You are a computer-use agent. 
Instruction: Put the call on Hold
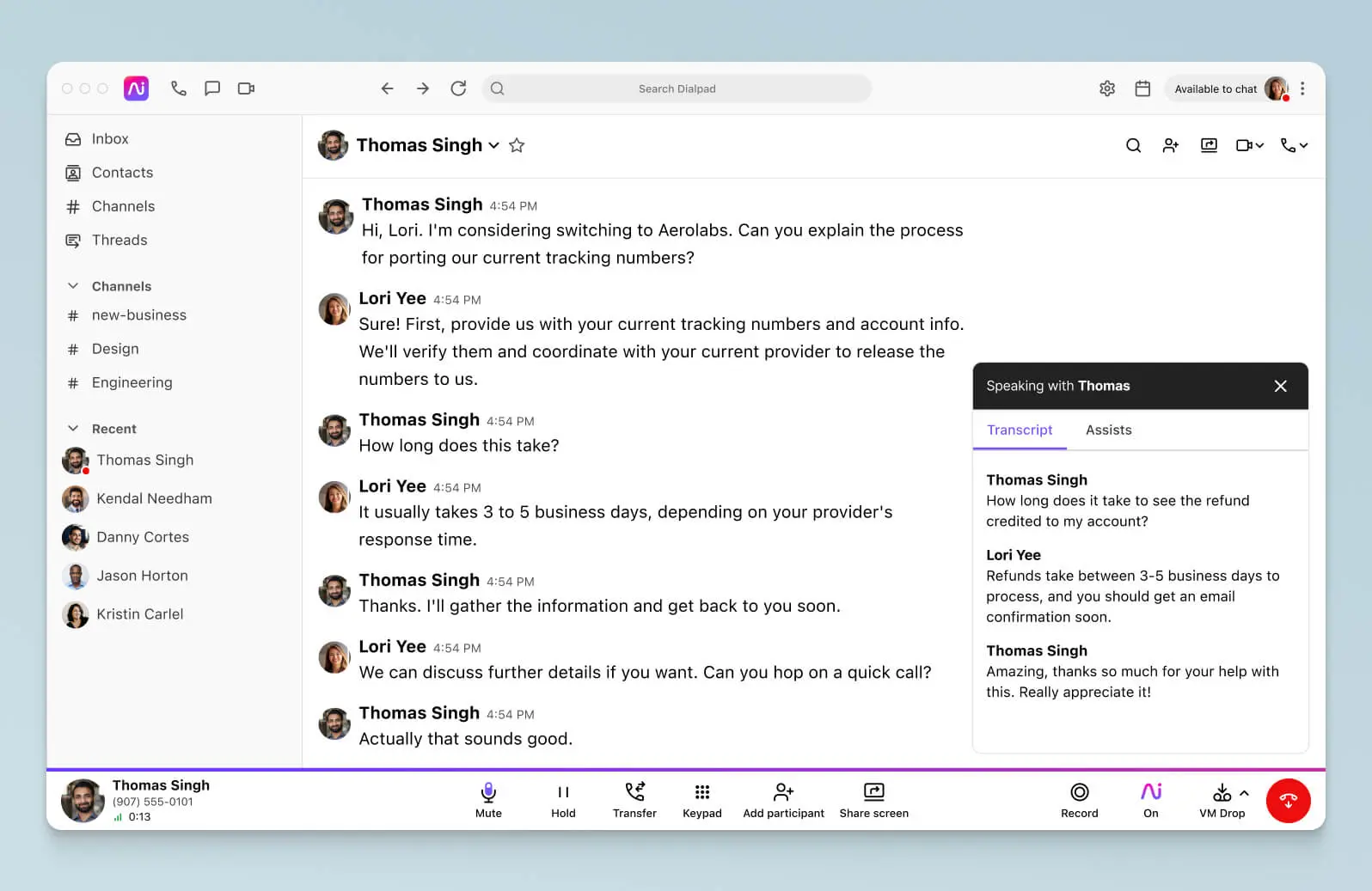(563, 800)
